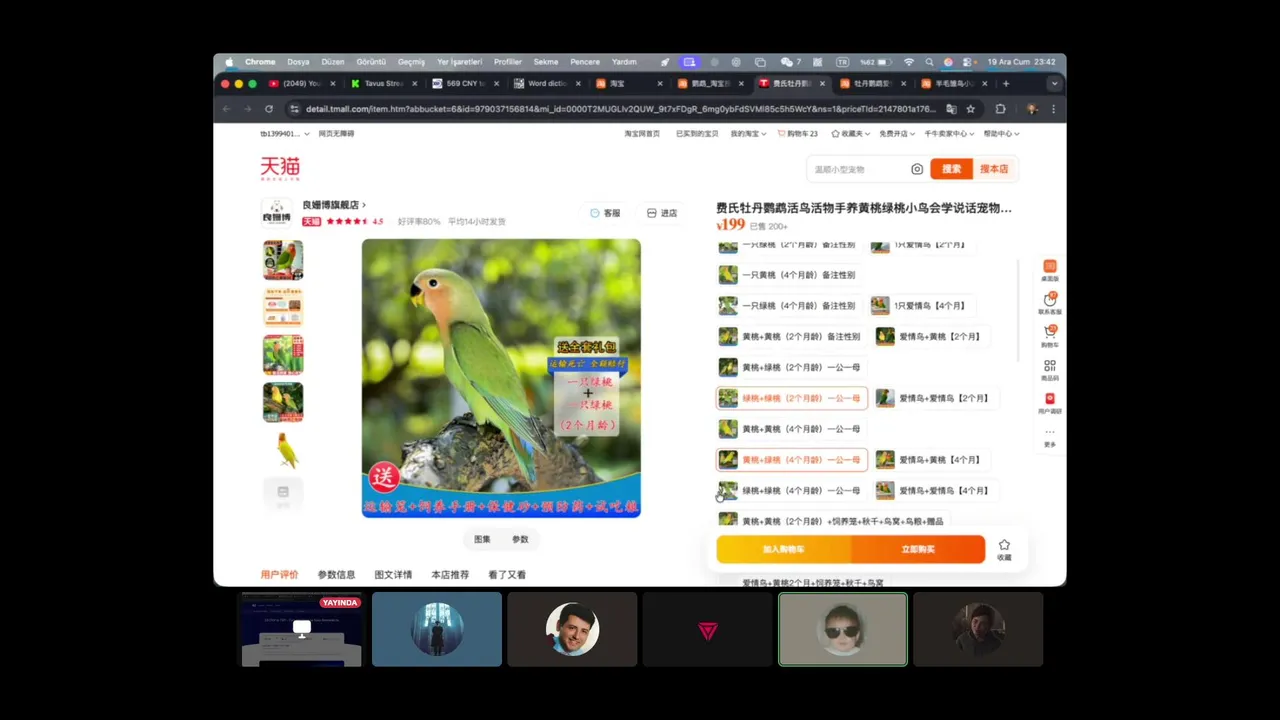The image size is (1280, 720).
Task: Click the translate page icon in address bar
Action: (x=951, y=109)
